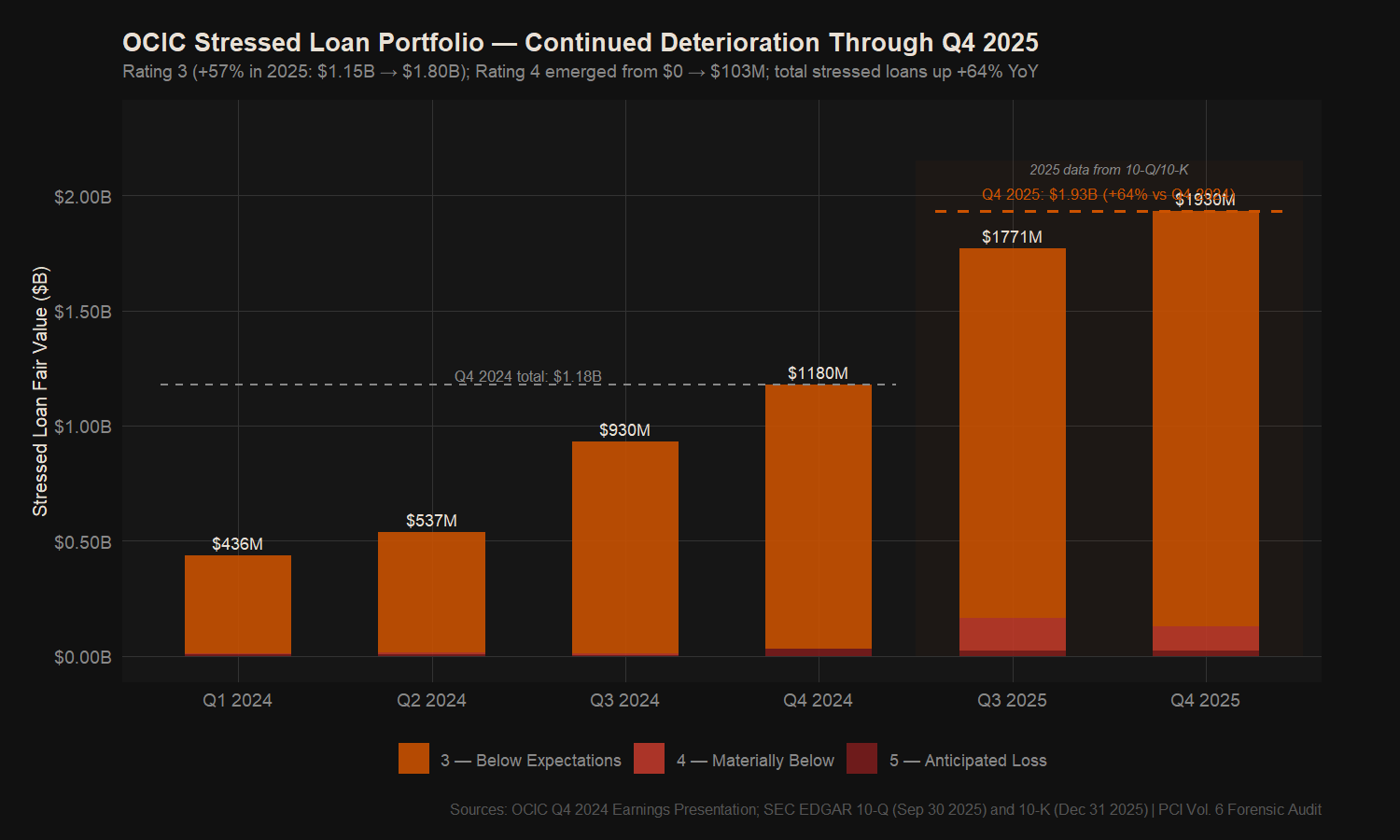1400x840 pixels.
Task: Click the "Q4 2024 total: $1.18B" annotation
Action: pyautogui.click(x=527, y=376)
